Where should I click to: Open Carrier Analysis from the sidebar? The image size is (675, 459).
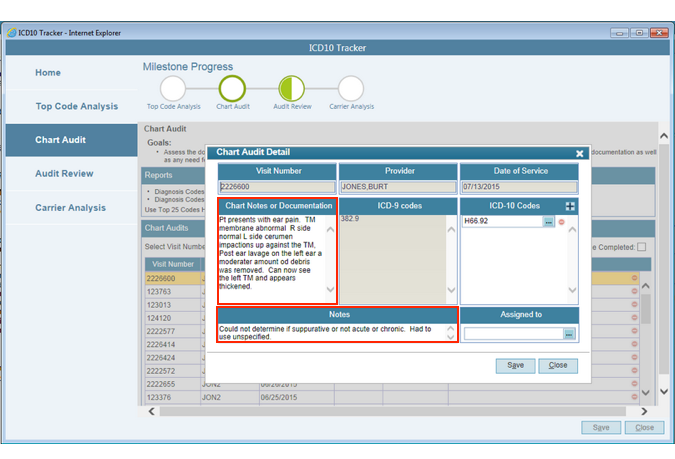coord(70,208)
